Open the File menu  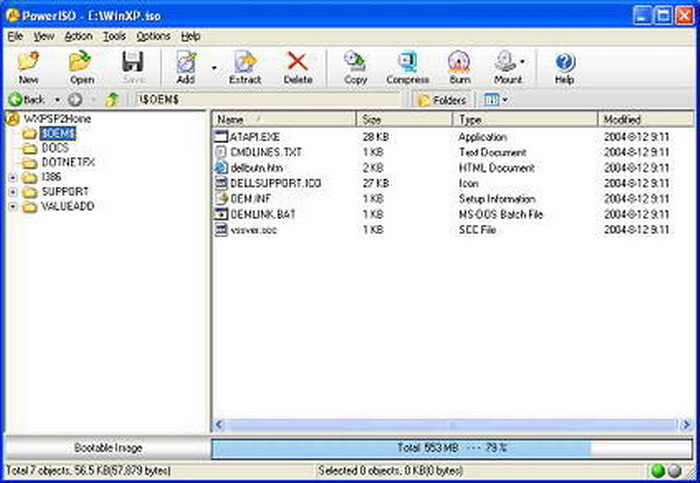(15, 36)
